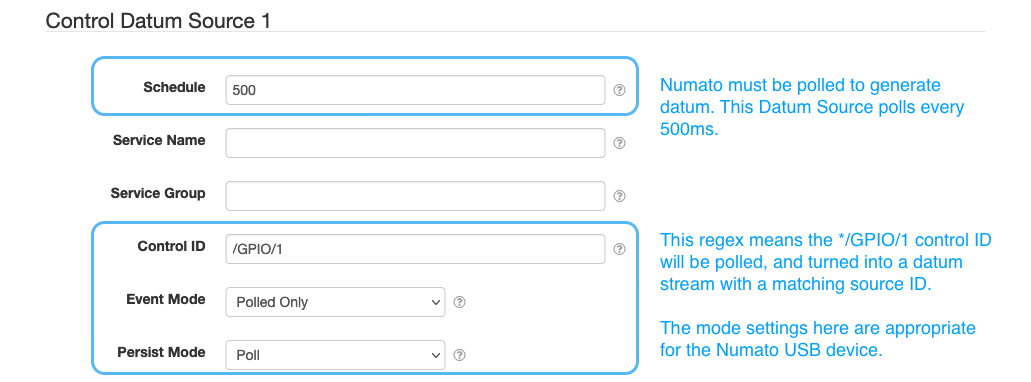Click the Service Group label text

tap(158, 193)
